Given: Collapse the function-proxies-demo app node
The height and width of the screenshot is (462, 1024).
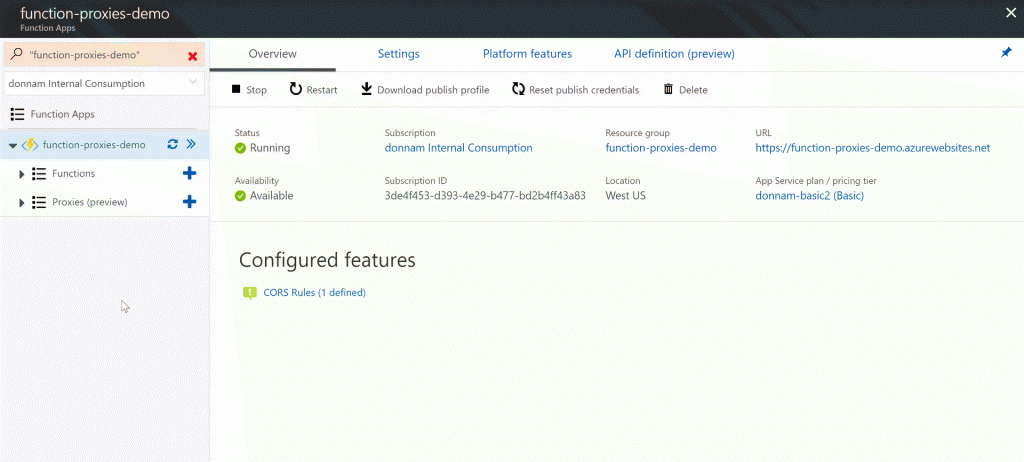Looking at the screenshot, I should tap(12, 145).
